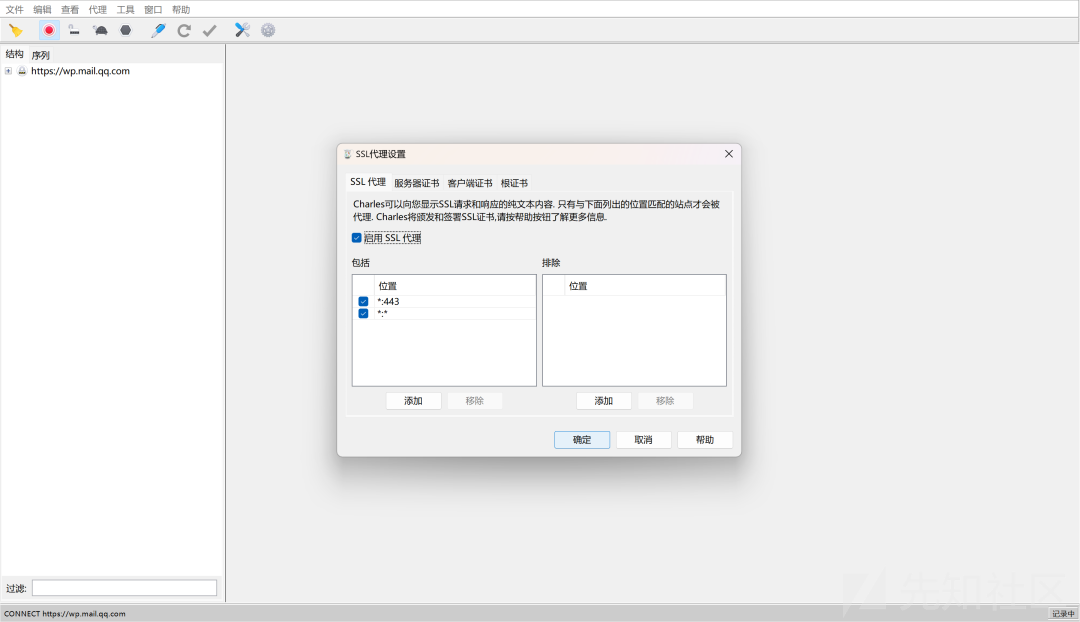Click the 取消 button
Image resolution: width=1080 pixels, height=622 pixels.
(x=643, y=440)
